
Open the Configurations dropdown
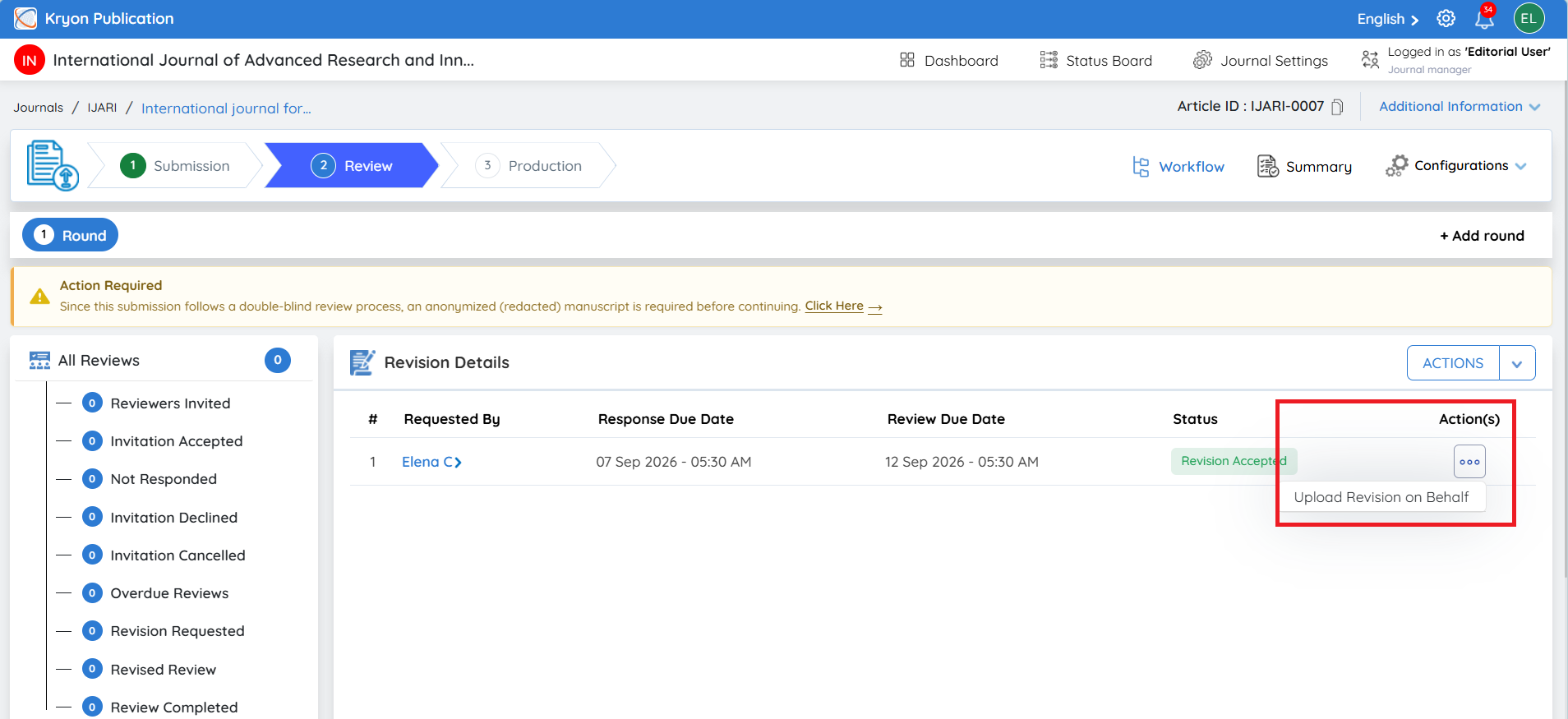1455,166
